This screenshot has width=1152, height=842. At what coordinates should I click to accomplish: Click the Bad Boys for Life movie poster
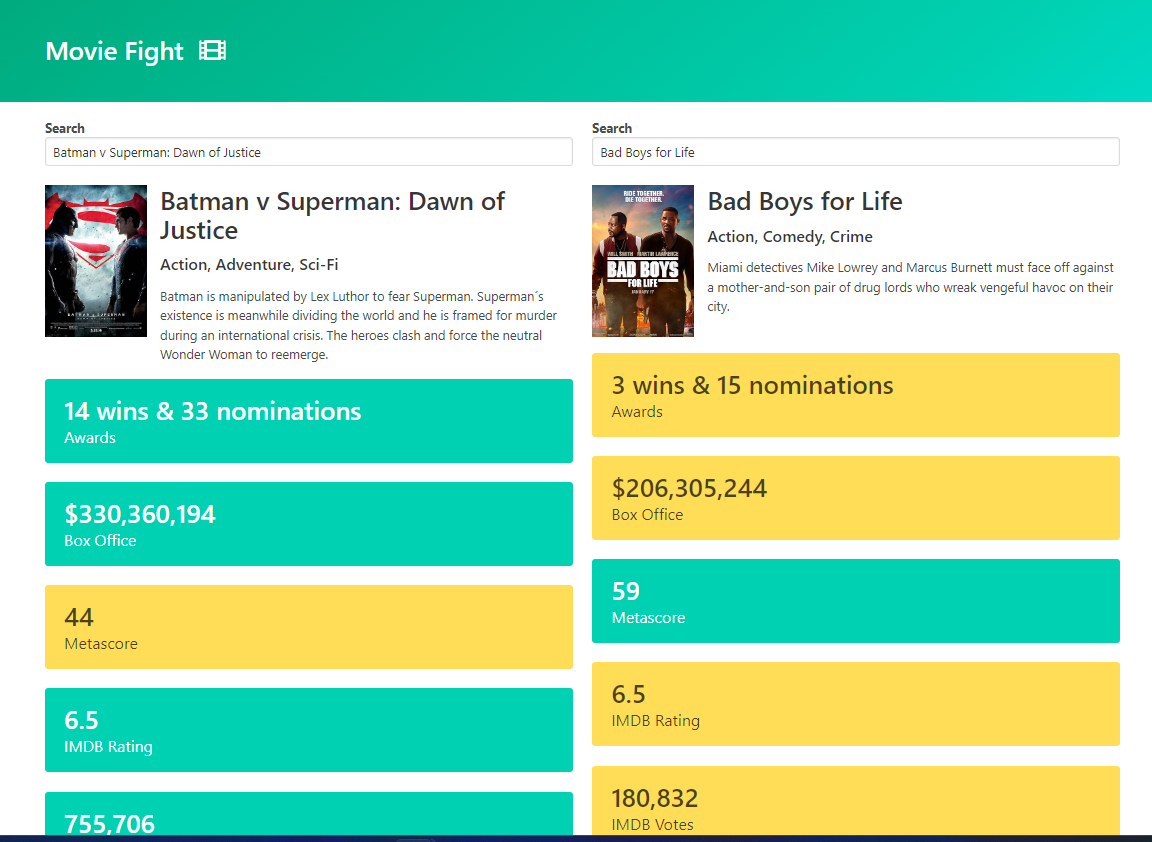pos(642,260)
